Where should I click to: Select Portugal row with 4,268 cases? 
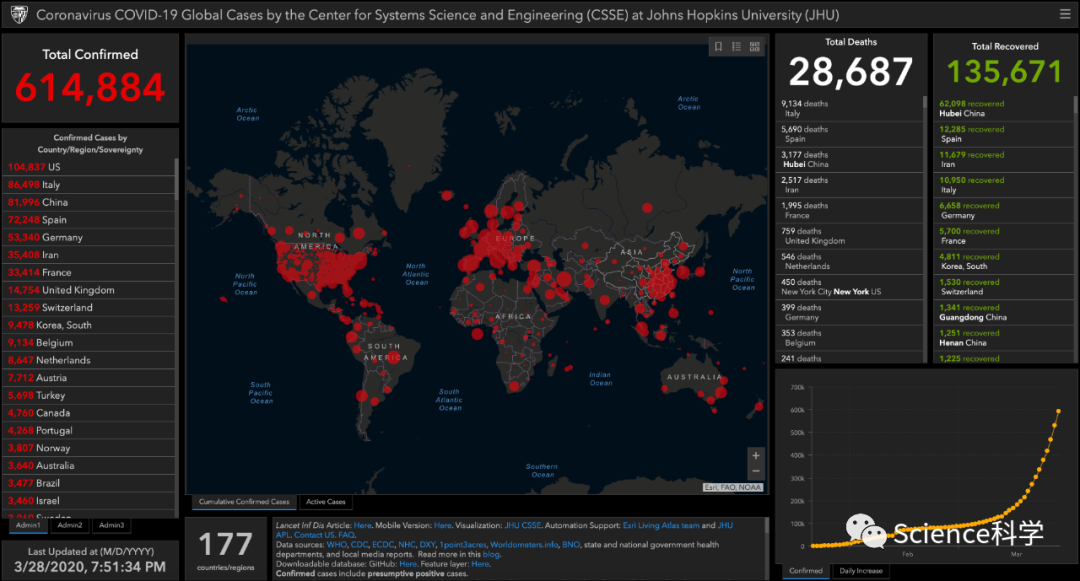(x=89, y=430)
